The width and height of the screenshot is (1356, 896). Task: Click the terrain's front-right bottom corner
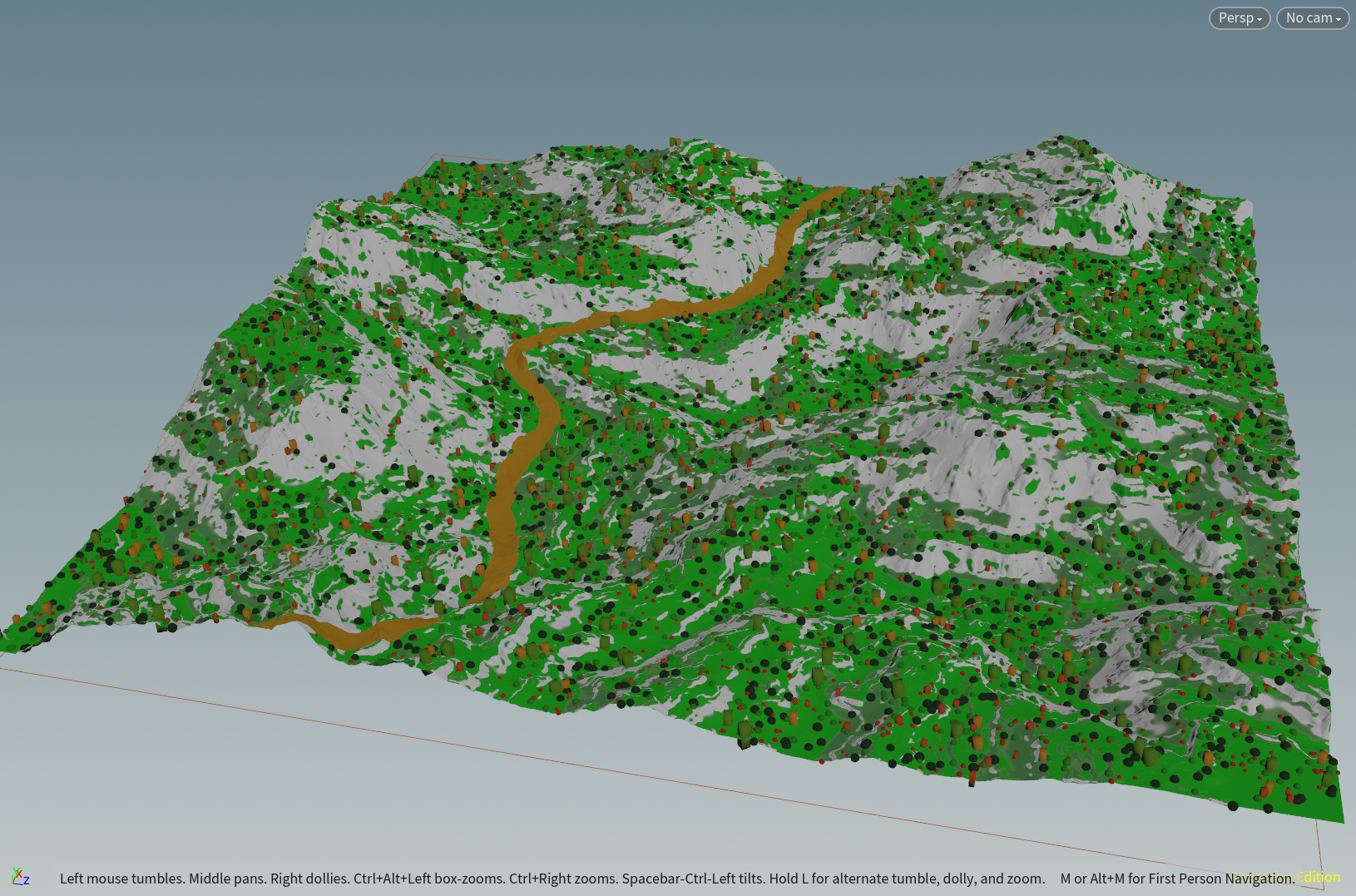tap(1341, 820)
